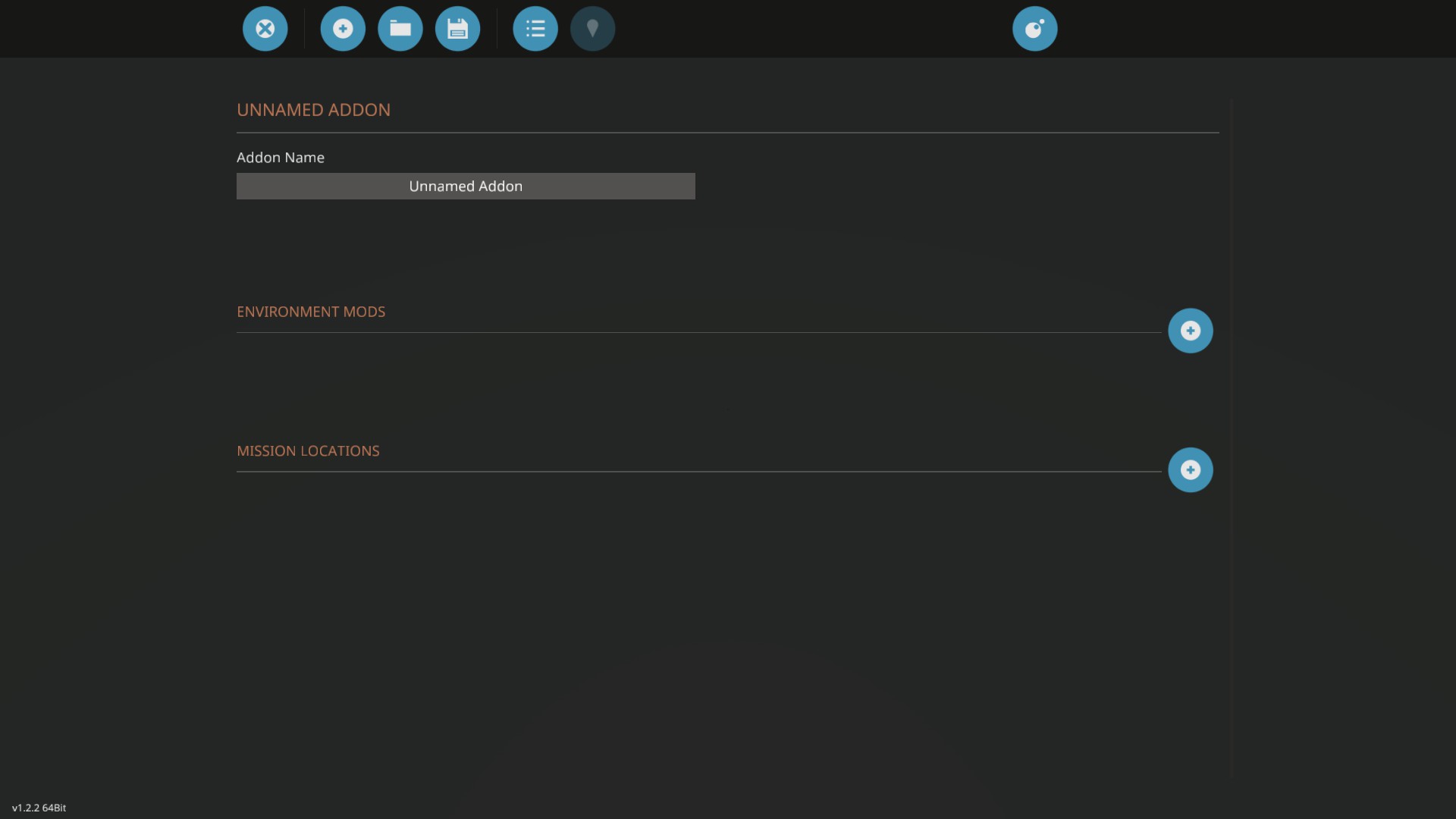Save the addon with floppy disk icon
The image size is (1456, 819).
tap(457, 29)
